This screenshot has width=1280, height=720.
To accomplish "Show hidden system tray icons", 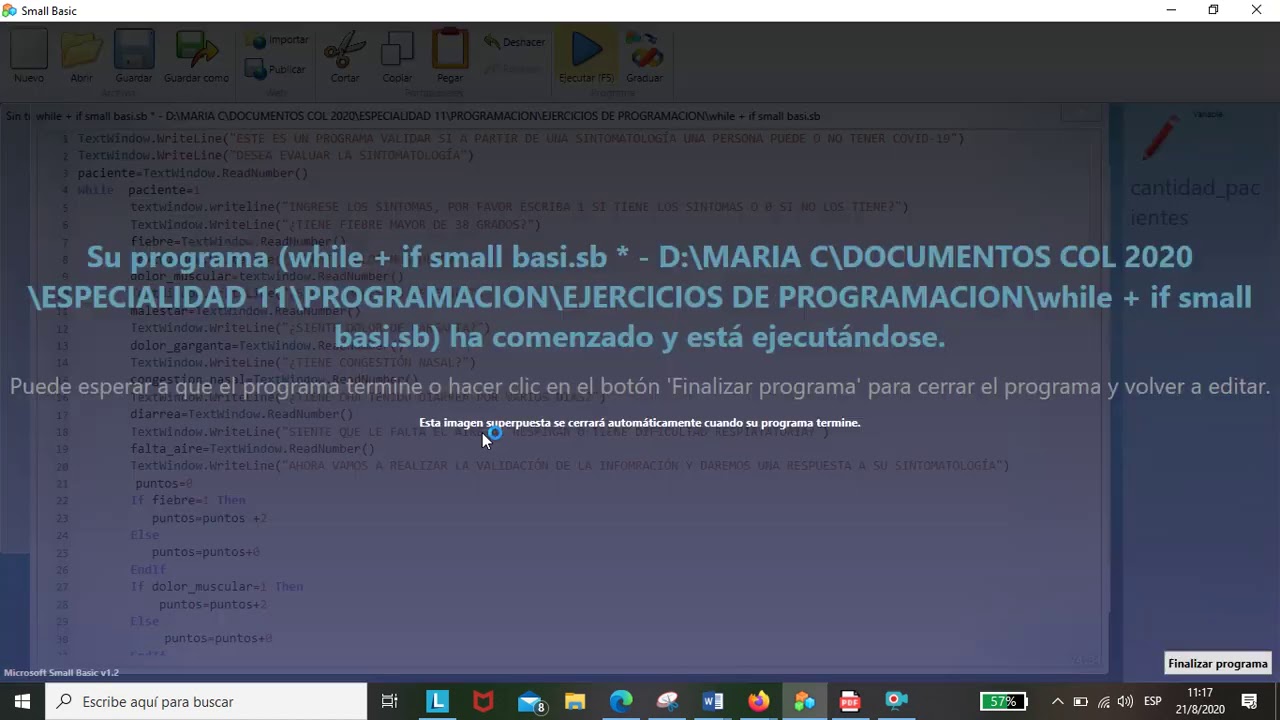I will pos(1057,702).
